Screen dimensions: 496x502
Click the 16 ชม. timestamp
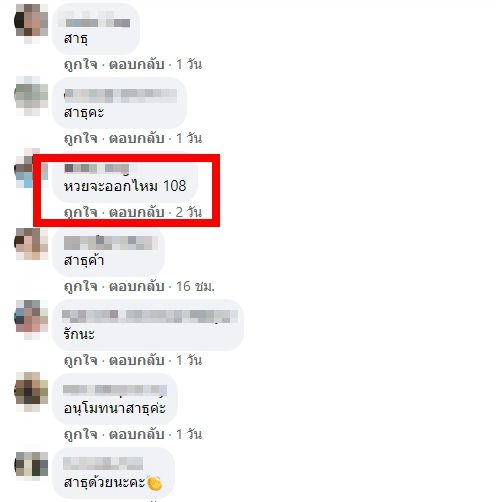(x=195, y=286)
